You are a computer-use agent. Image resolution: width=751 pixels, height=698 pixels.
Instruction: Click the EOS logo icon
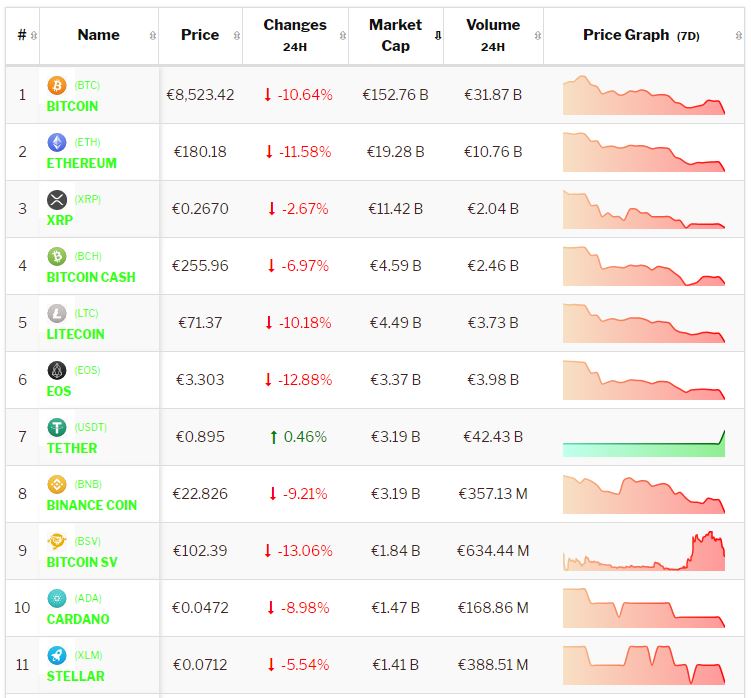[57, 372]
